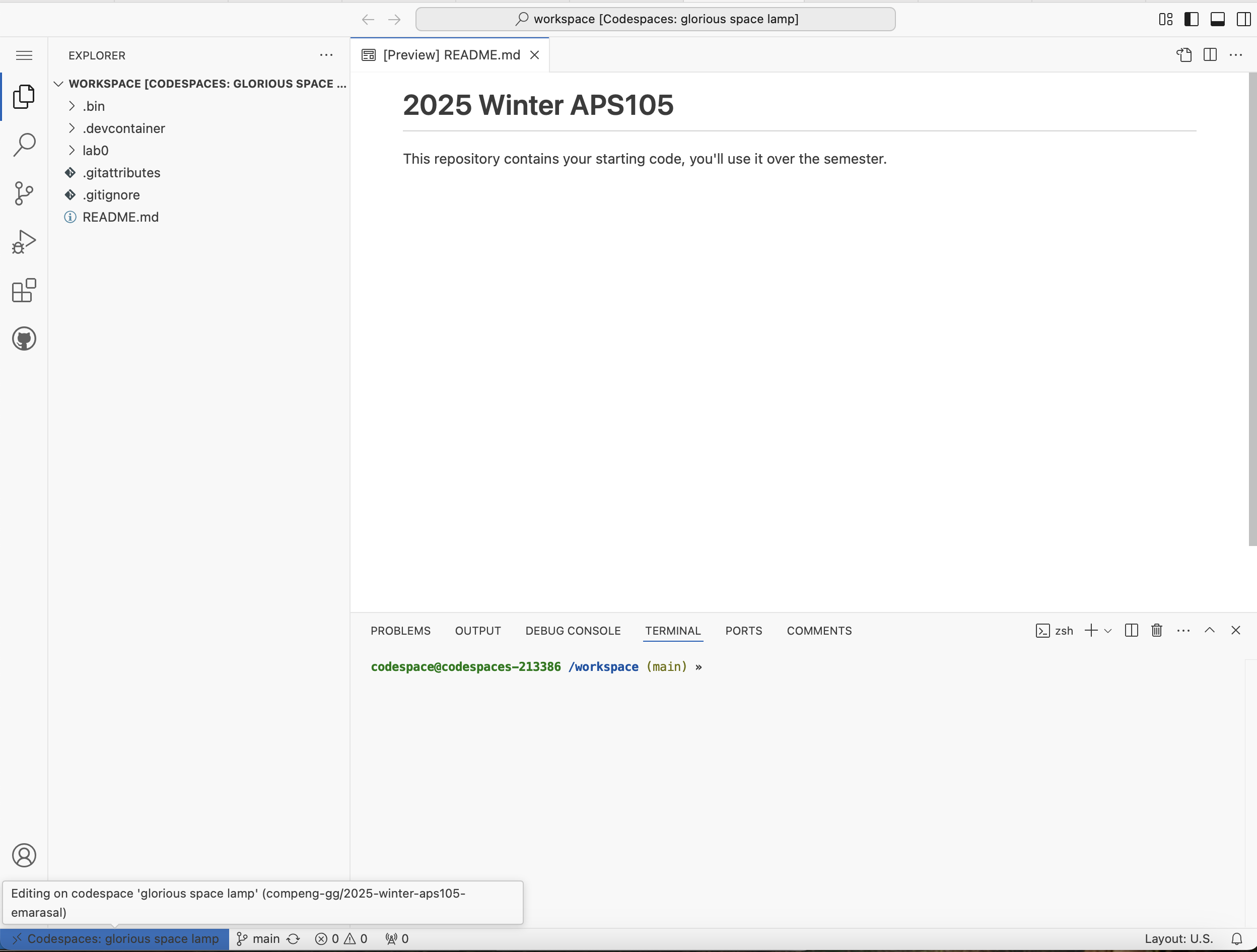Select README.md in the explorer
1257x952 pixels.
coord(199,217)
